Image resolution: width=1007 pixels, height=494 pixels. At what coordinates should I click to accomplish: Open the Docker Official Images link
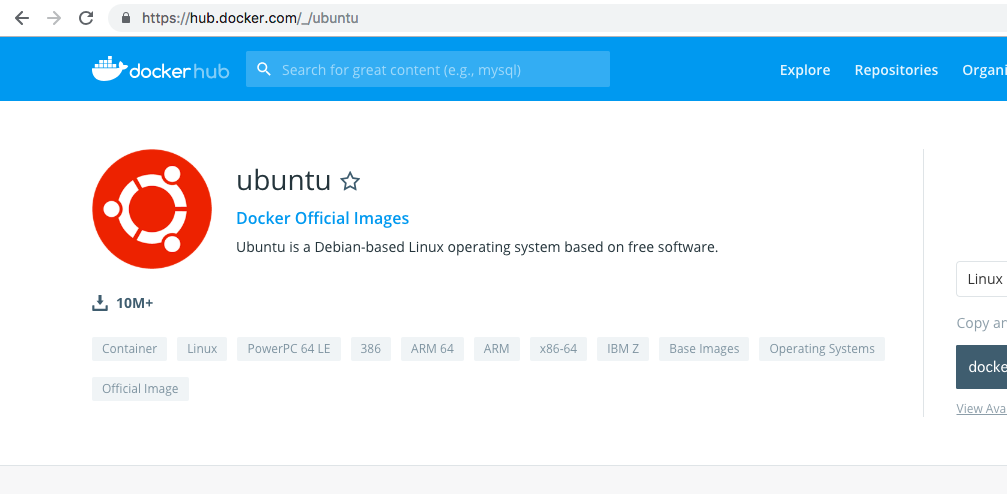coord(322,218)
